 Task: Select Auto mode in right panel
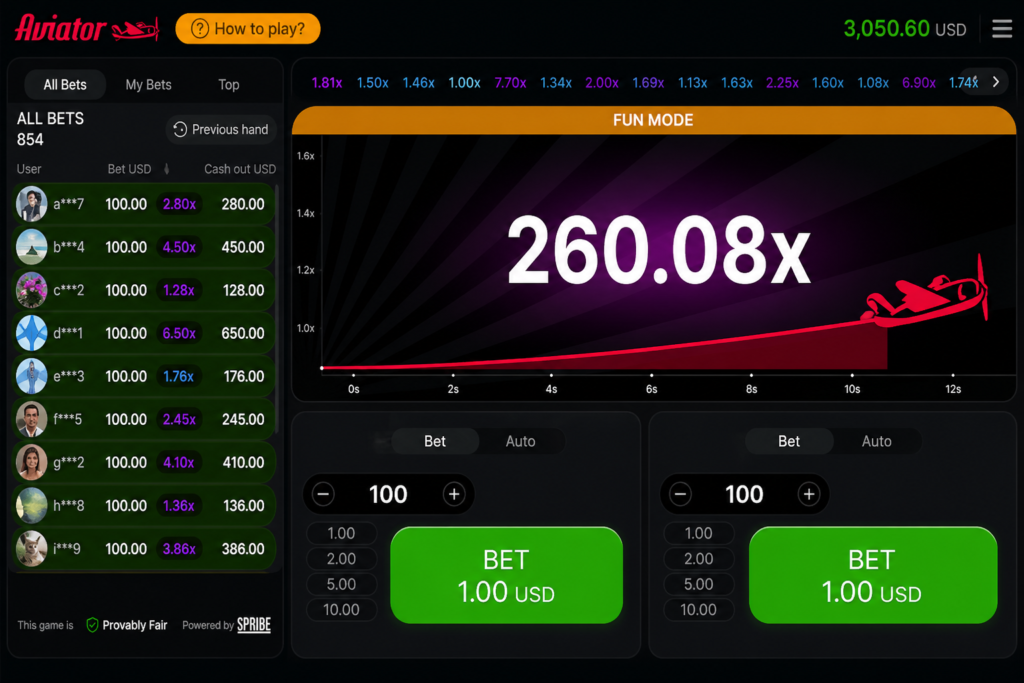point(876,441)
